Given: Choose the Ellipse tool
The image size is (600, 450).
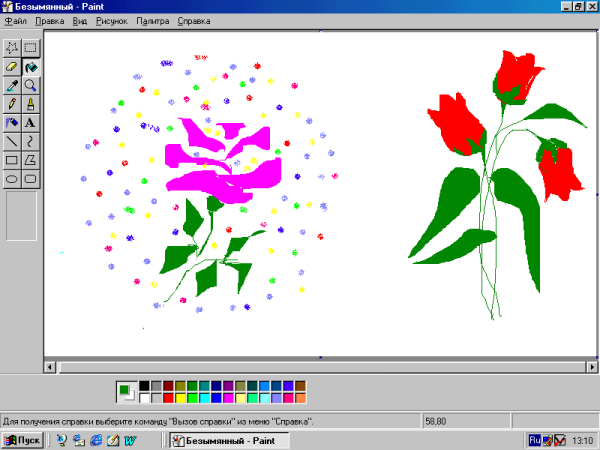Looking at the screenshot, I should (x=12, y=178).
